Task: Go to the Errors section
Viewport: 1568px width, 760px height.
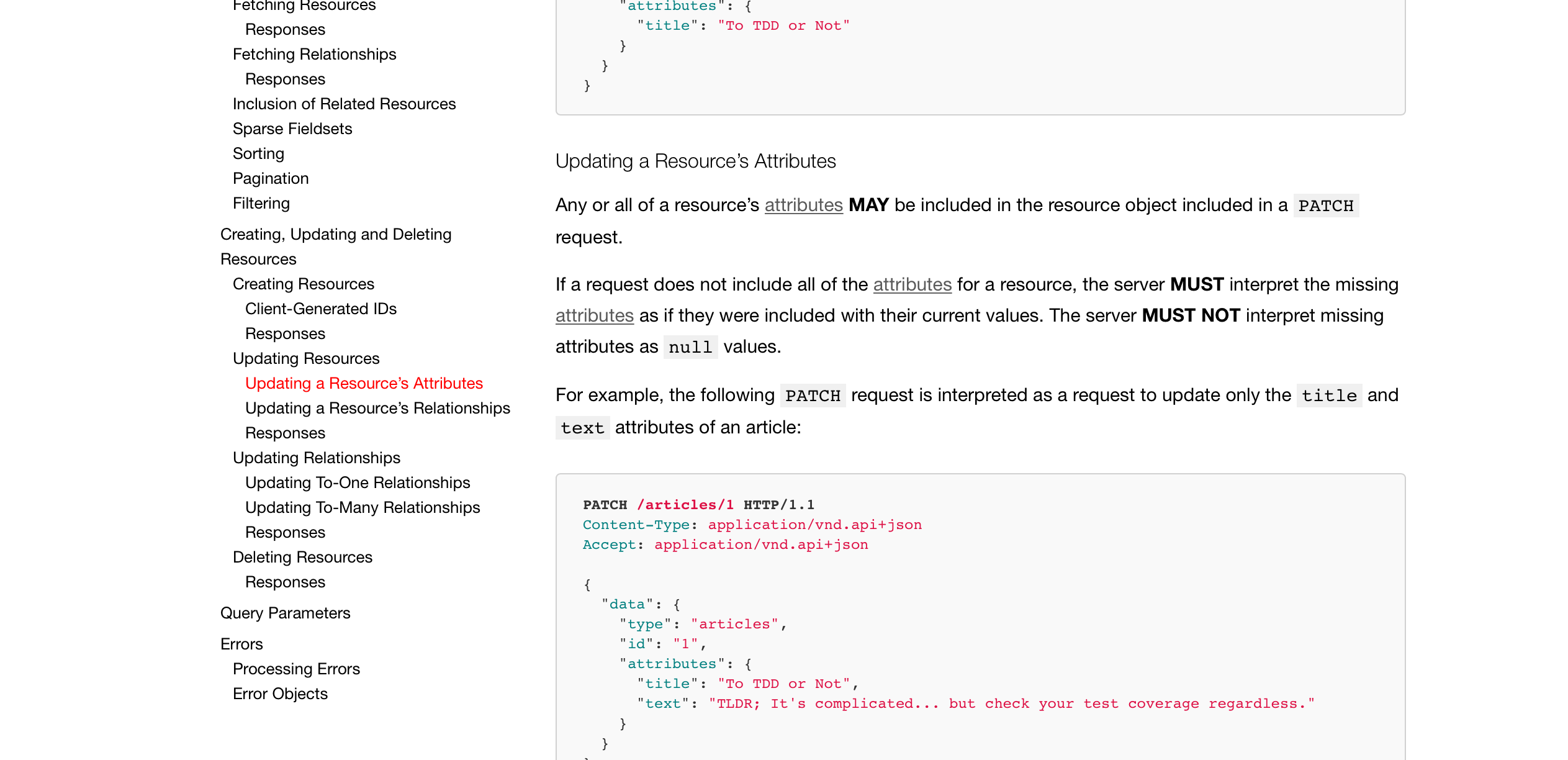Action: [241, 644]
